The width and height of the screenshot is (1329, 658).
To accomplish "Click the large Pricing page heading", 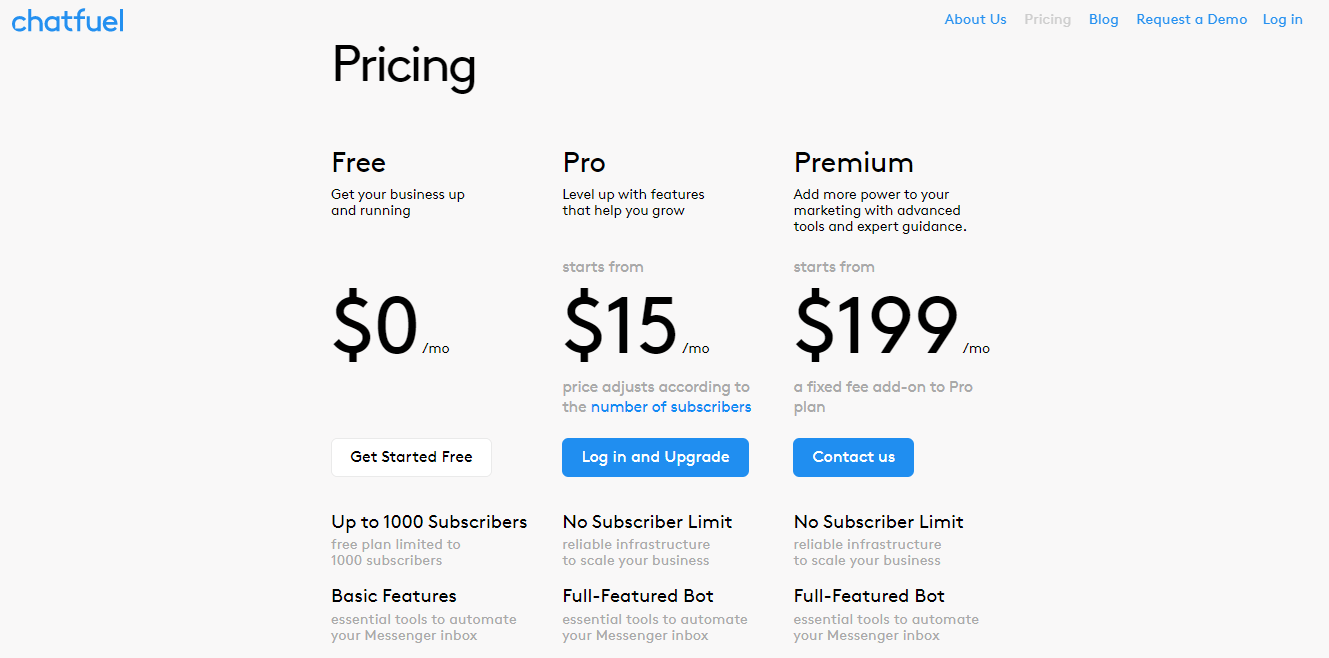I will tap(404, 66).
